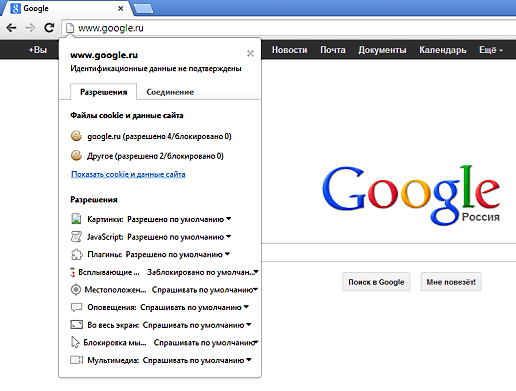The height and width of the screenshot is (391, 516).
Task: Click the www.google.ru popup heading
Action: (x=104, y=55)
